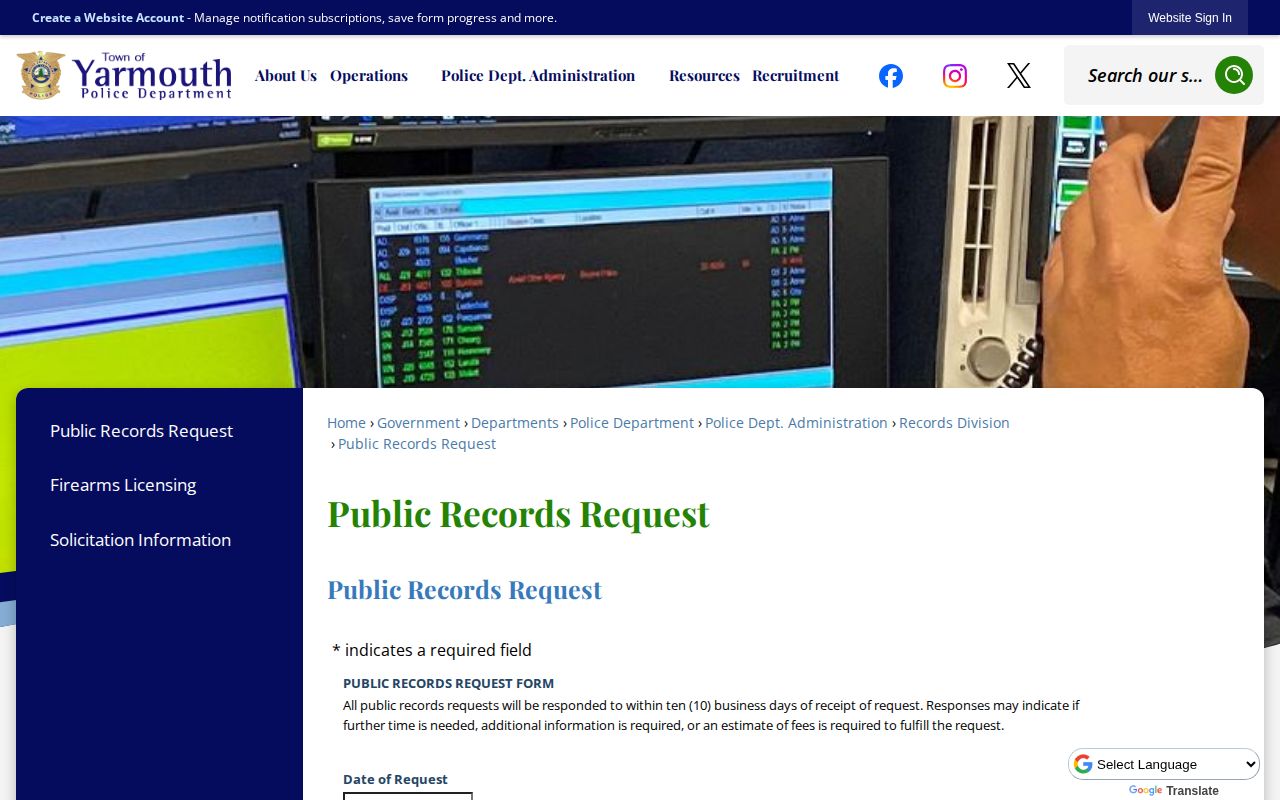Click the green search magnifier button
This screenshot has width=1280, height=800.
coord(1234,75)
